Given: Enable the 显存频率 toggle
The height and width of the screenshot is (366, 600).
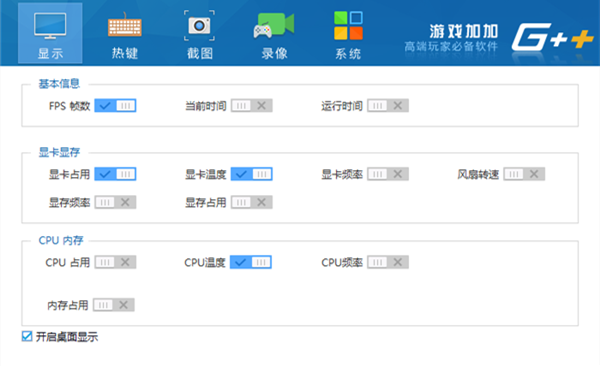Looking at the screenshot, I should point(115,202).
